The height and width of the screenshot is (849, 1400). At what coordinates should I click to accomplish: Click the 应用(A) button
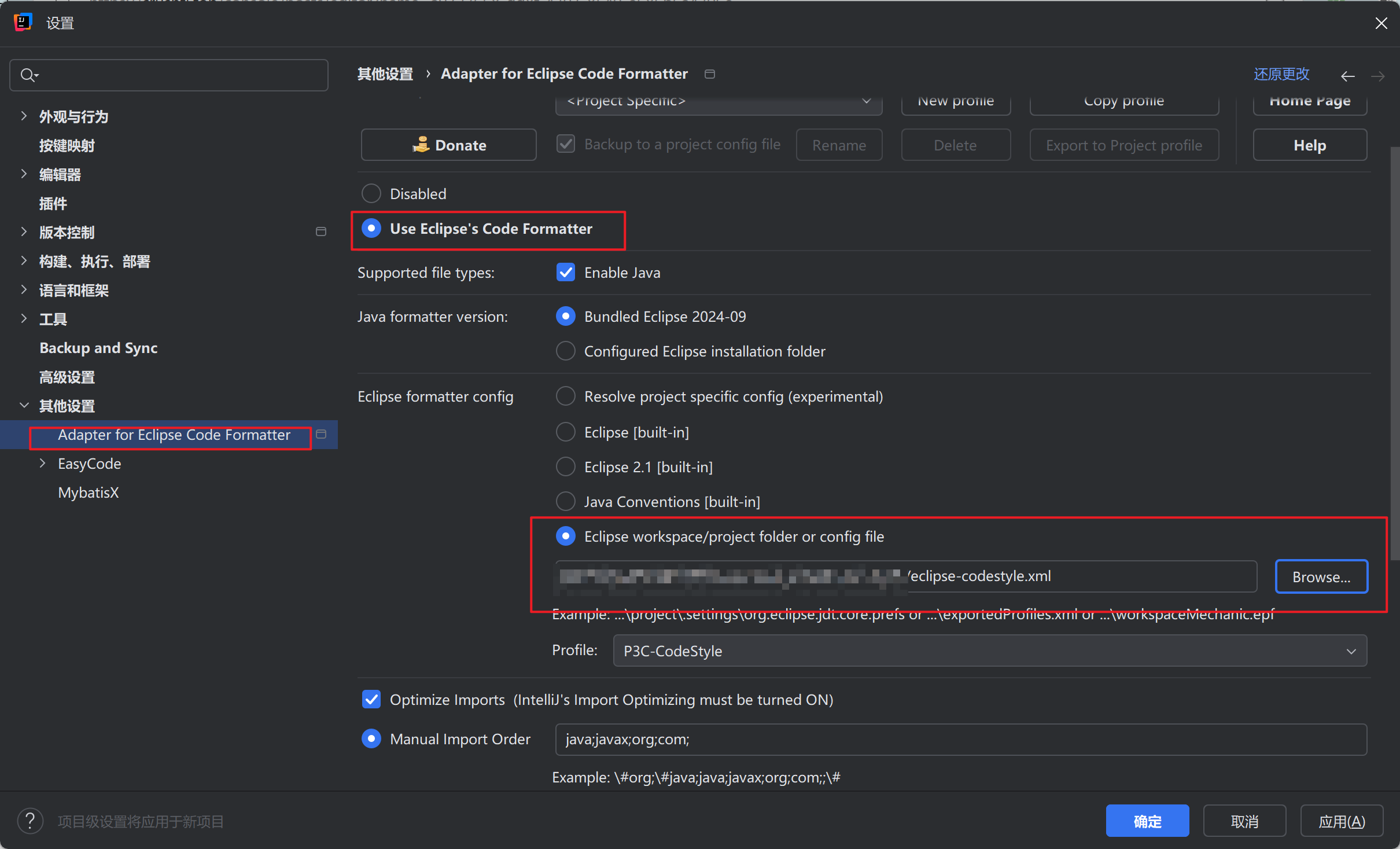point(1342,821)
